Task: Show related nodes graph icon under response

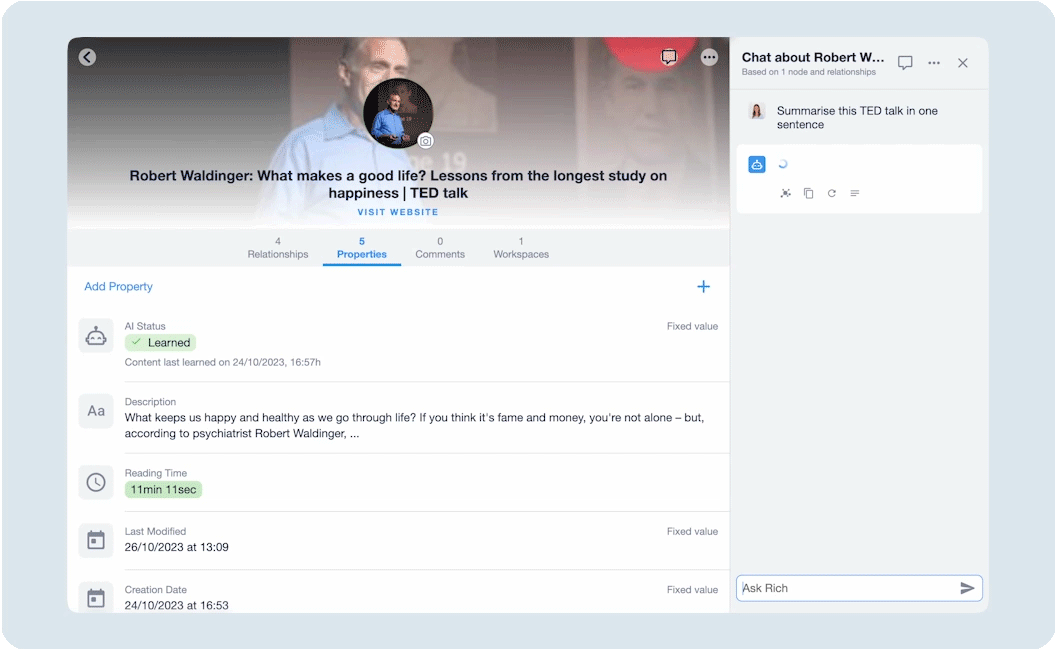Action: (786, 193)
